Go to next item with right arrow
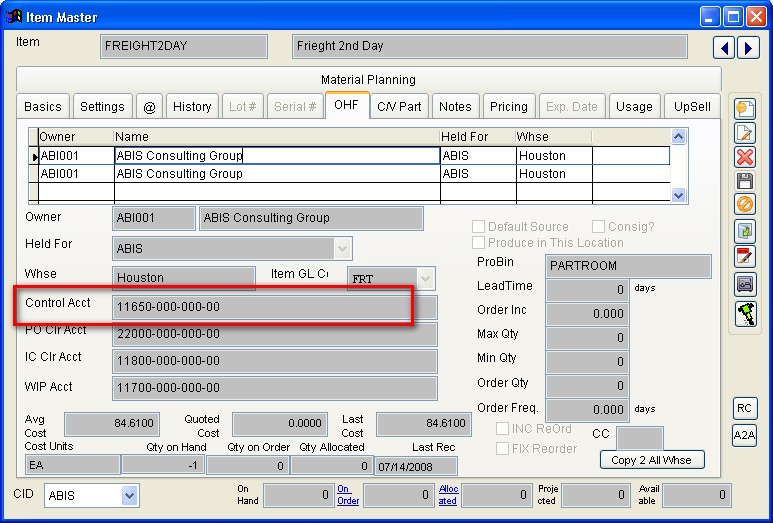This screenshot has height=523, width=773. coord(746,47)
